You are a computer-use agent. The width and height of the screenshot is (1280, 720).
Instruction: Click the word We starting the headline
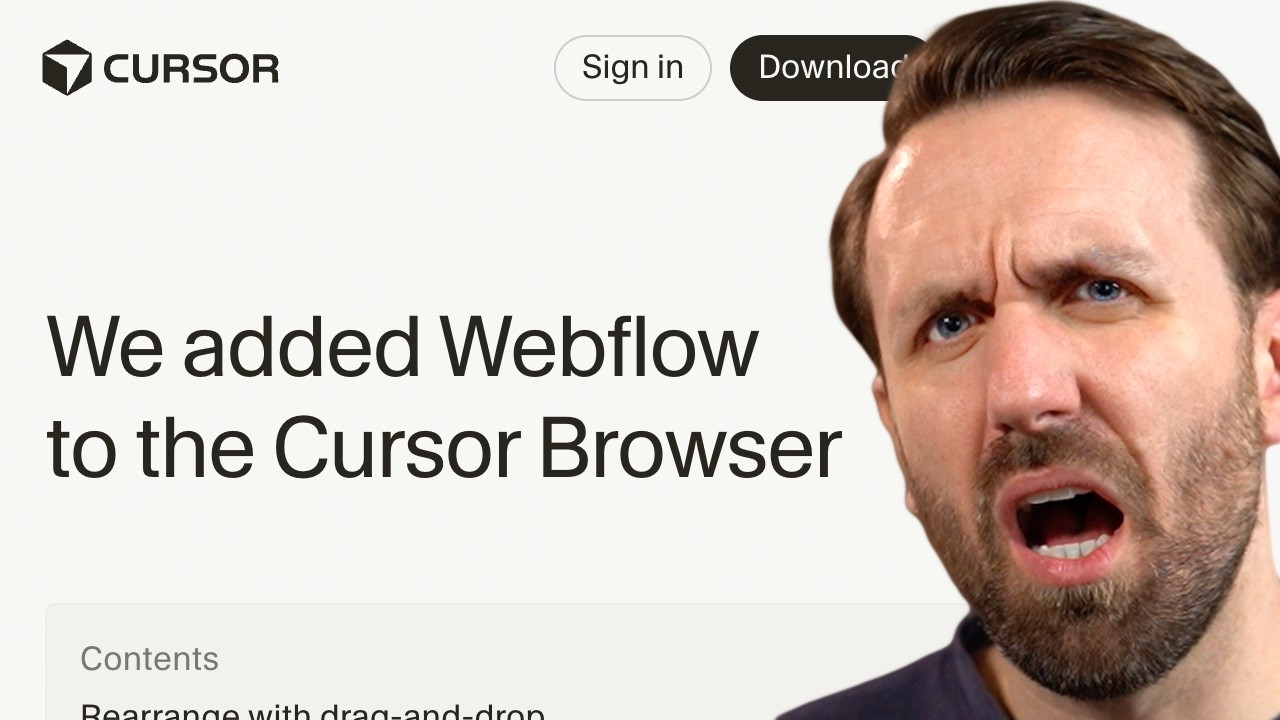pos(105,346)
